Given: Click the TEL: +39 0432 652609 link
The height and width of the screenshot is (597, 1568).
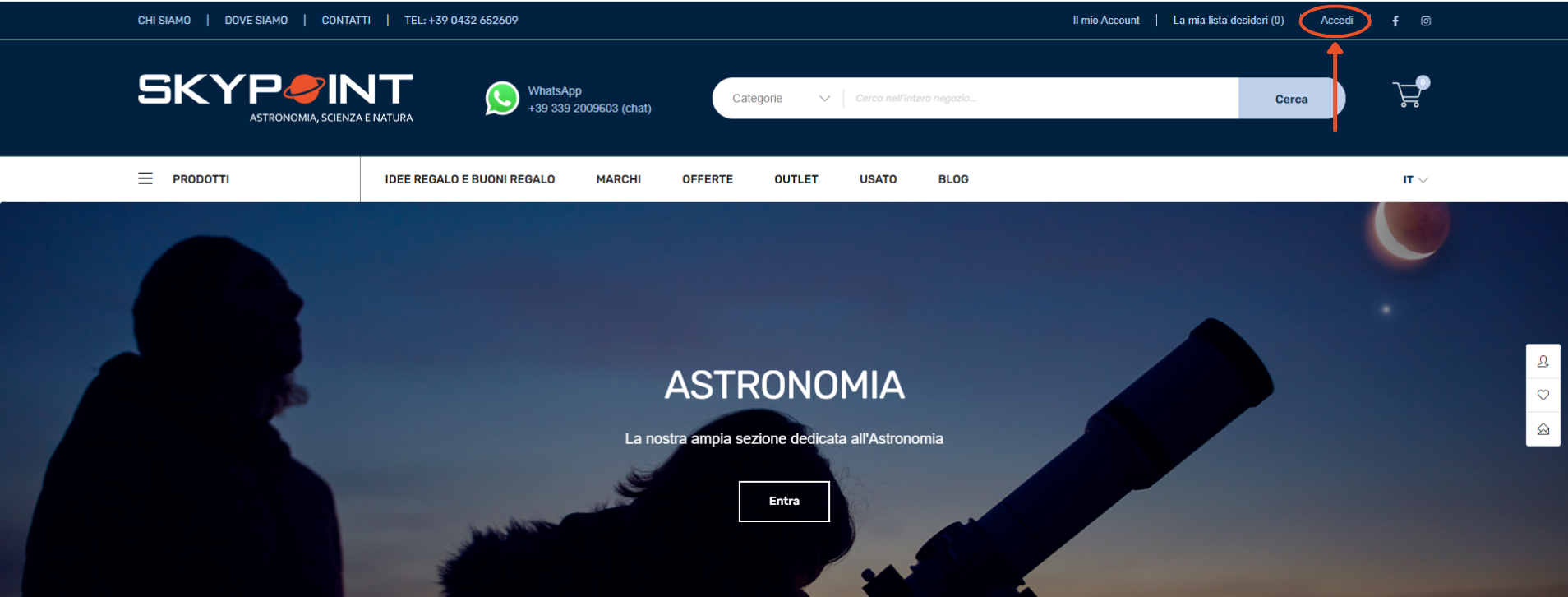Looking at the screenshot, I should (461, 21).
